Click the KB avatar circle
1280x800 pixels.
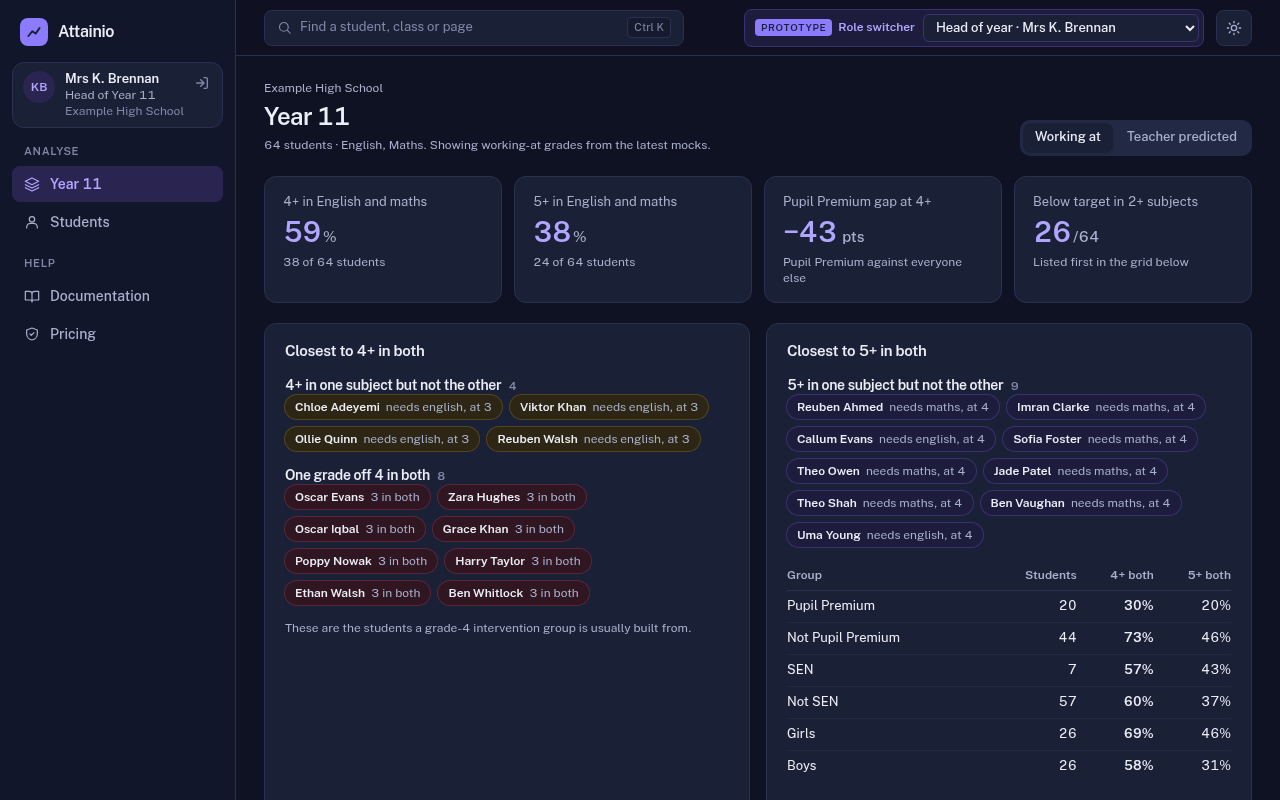[39, 87]
